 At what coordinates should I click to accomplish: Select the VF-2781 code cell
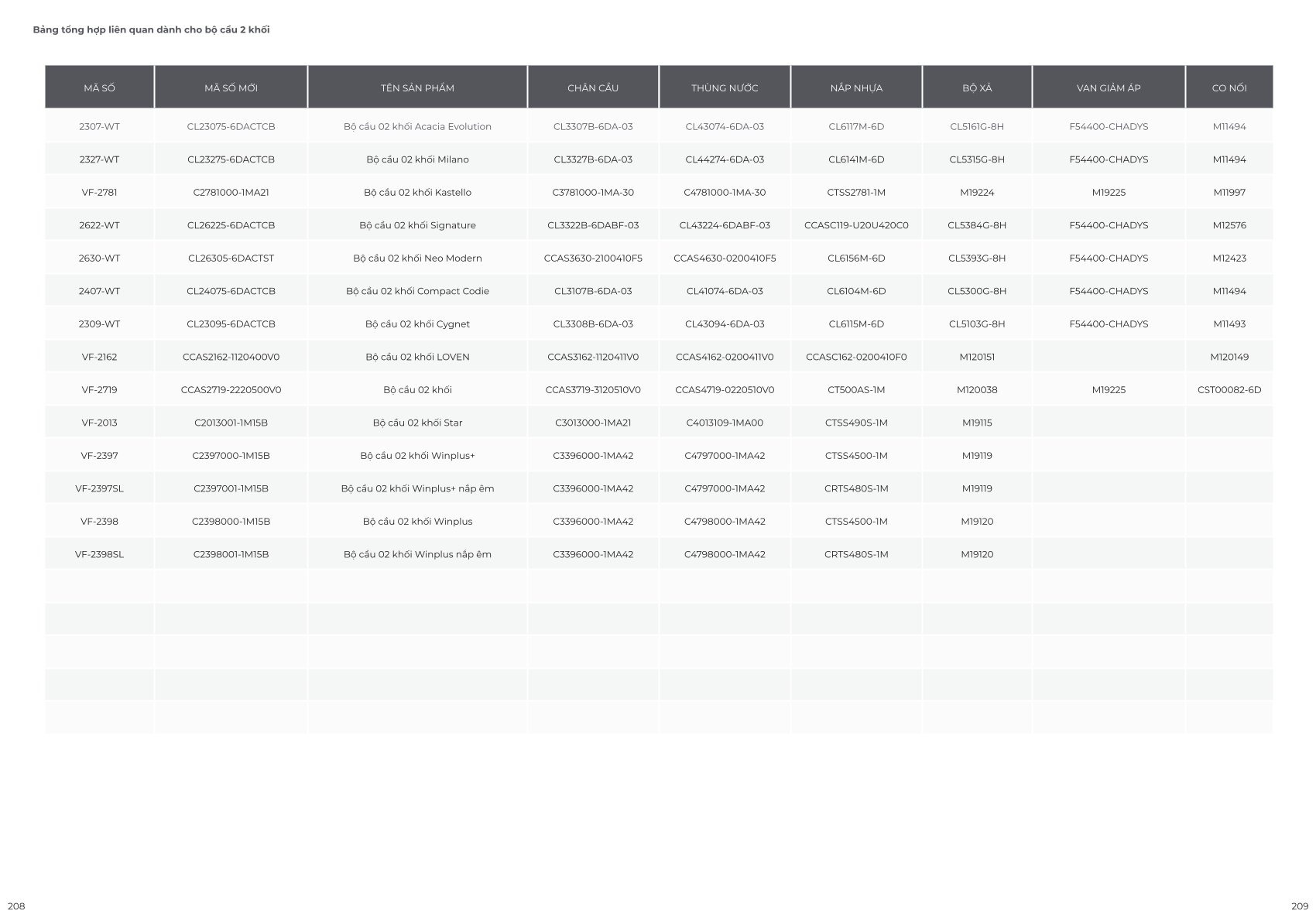[99, 192]
